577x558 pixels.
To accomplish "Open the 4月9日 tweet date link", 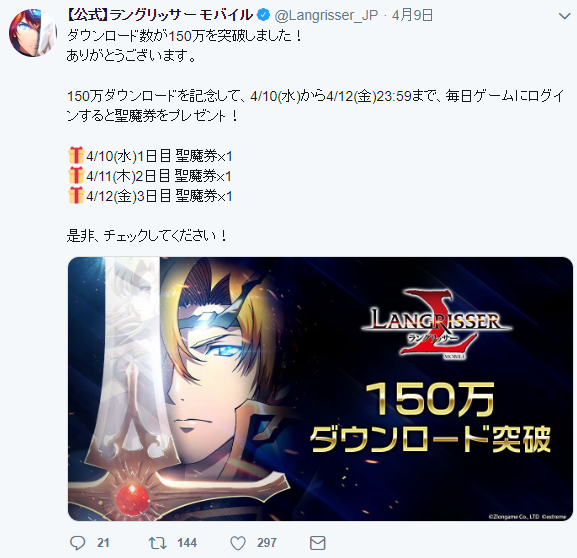I will 412,15.
